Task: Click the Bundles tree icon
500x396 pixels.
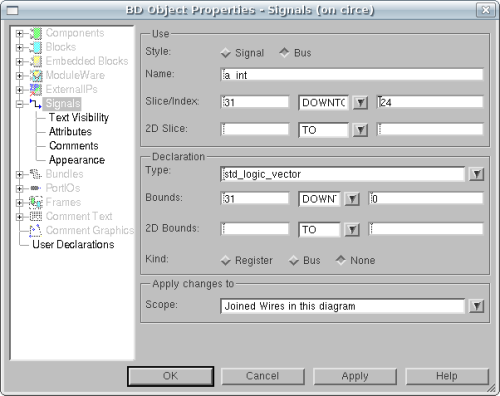Action: click(36, 174)
